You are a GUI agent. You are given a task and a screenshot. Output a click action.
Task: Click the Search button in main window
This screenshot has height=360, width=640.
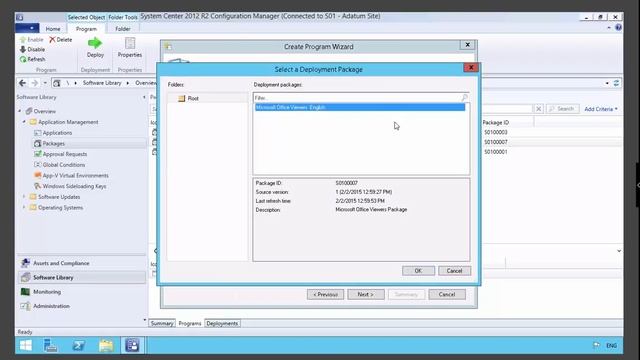pyautogui.click(x=562, y=109)
